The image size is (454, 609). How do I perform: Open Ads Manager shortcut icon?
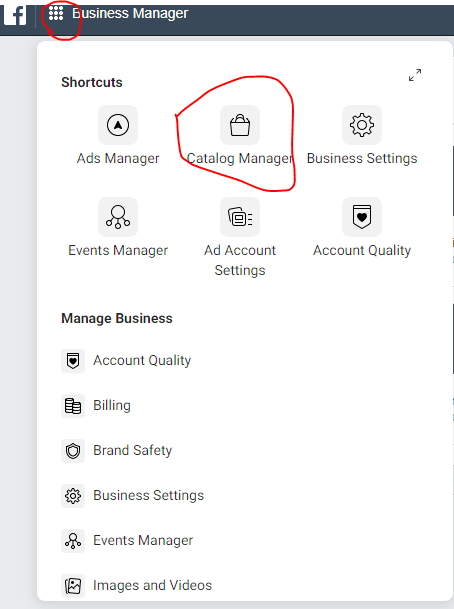pos(118,125)
